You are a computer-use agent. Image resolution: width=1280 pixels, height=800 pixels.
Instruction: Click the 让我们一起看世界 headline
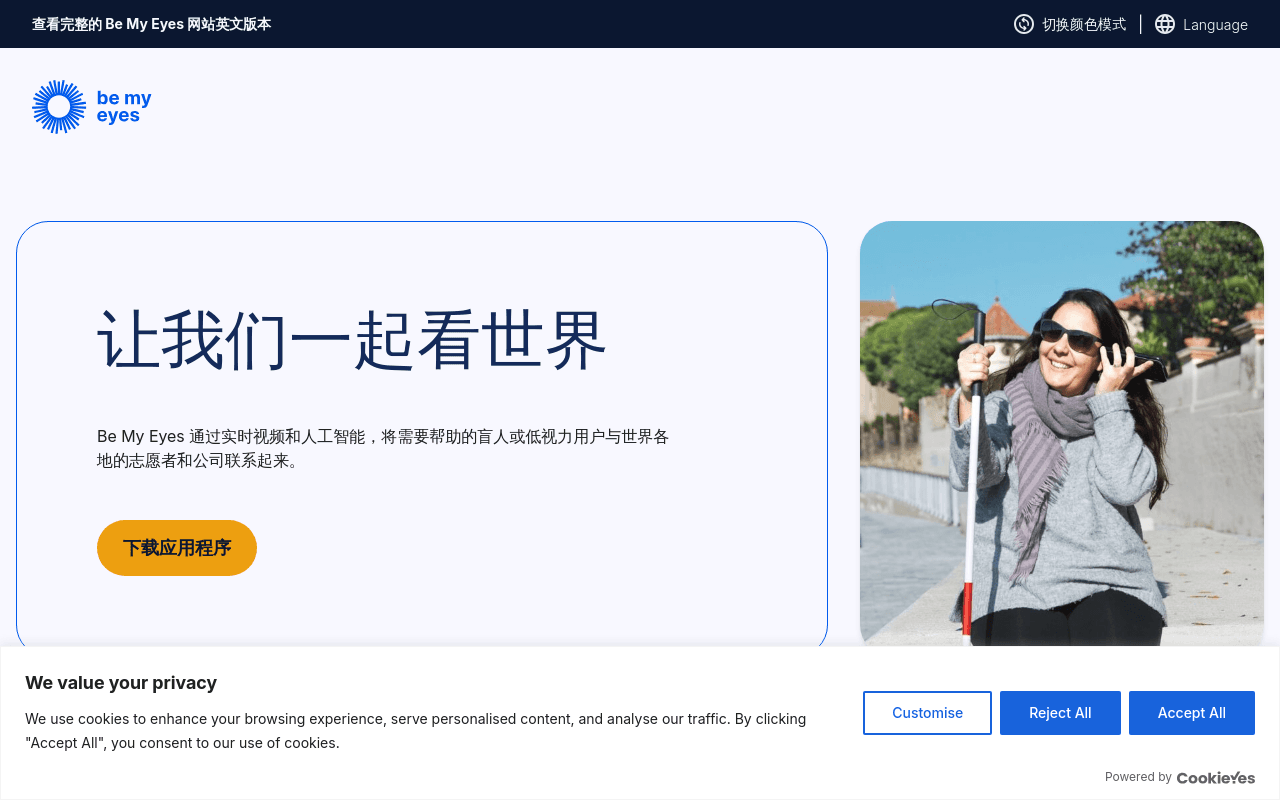pyautogui.click(x=352, y=341)
